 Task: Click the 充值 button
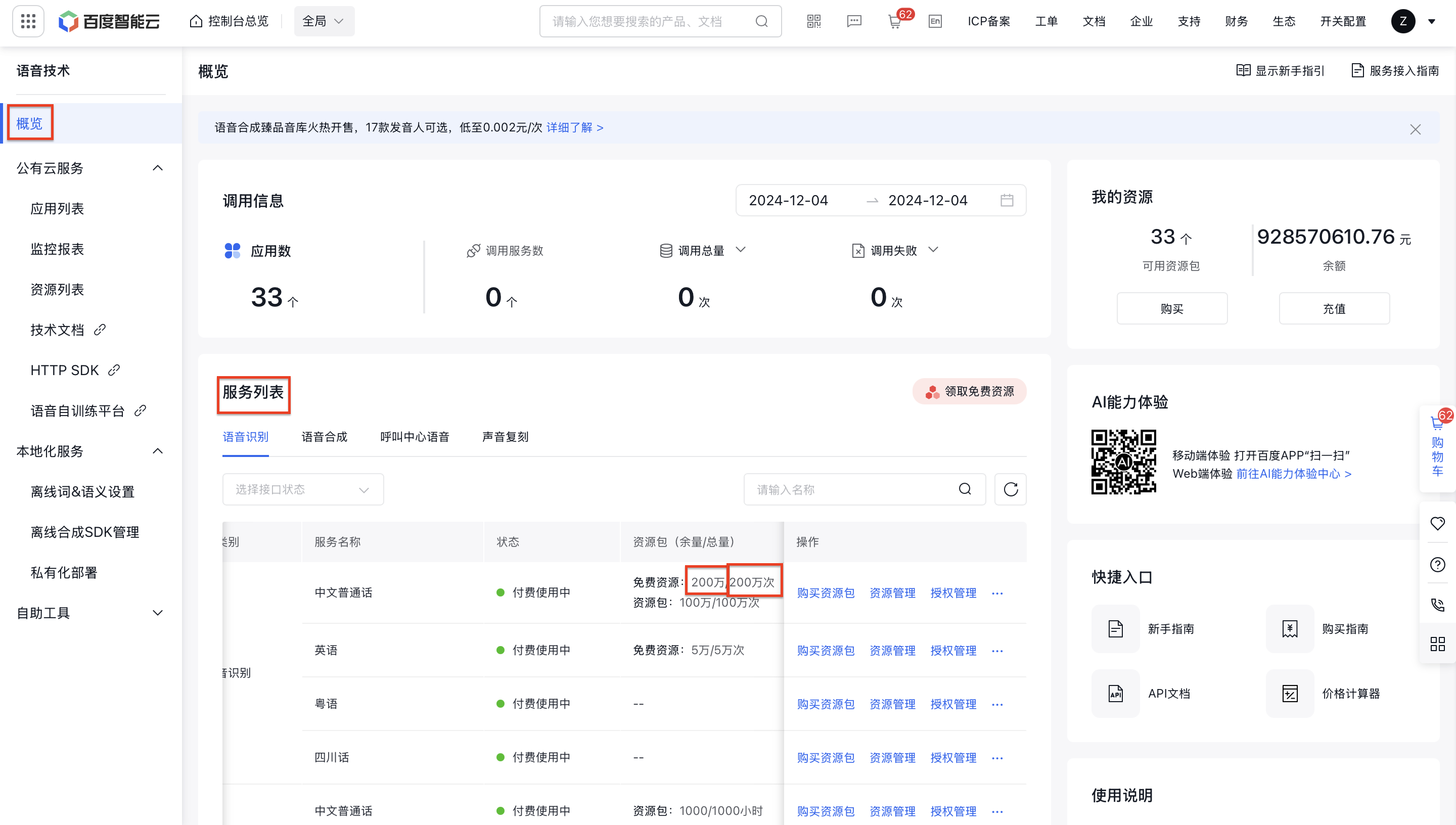click(1334, 309)
